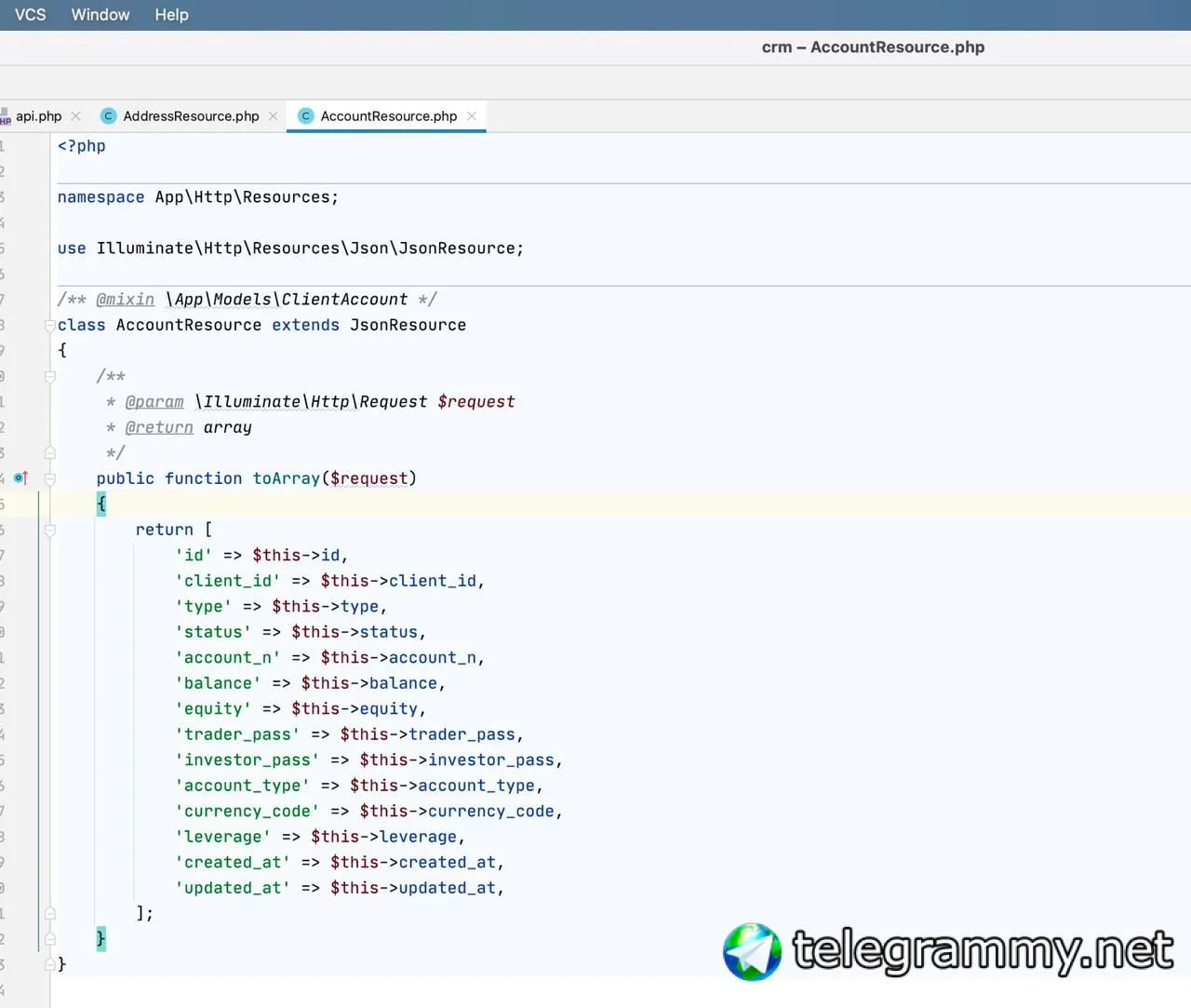
Task: Close the api.php tab
Action: [x=76, y=116]
